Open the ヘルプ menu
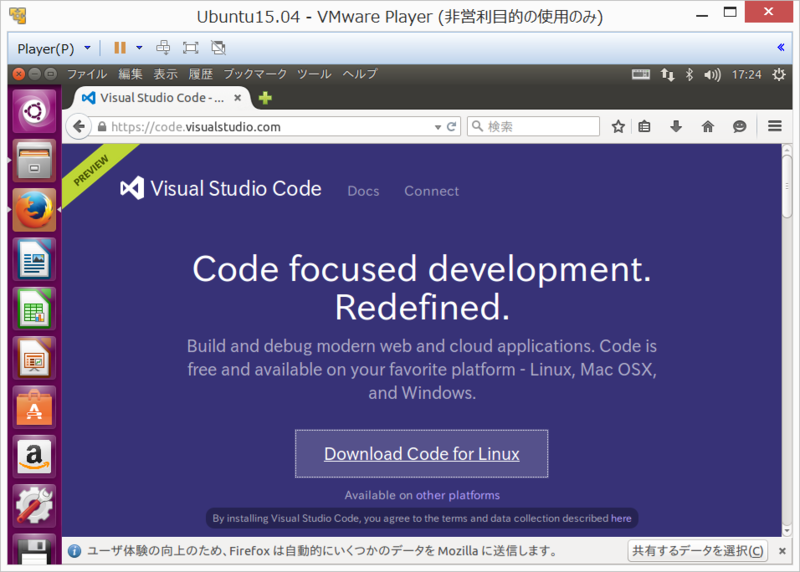This screenshot has width=800, height=572. [360, 74]
